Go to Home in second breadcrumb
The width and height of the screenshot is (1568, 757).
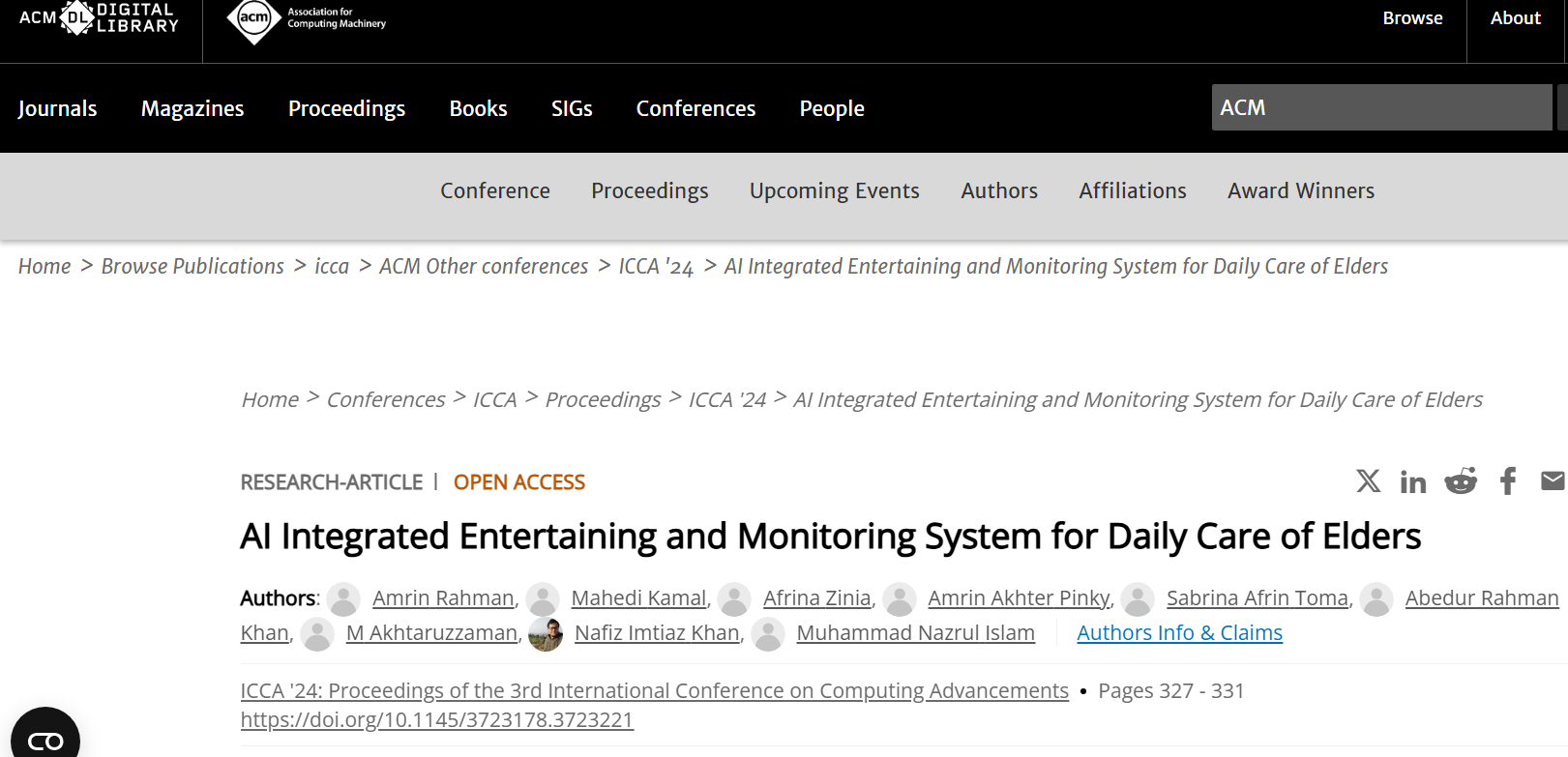[x=270, y=399]
